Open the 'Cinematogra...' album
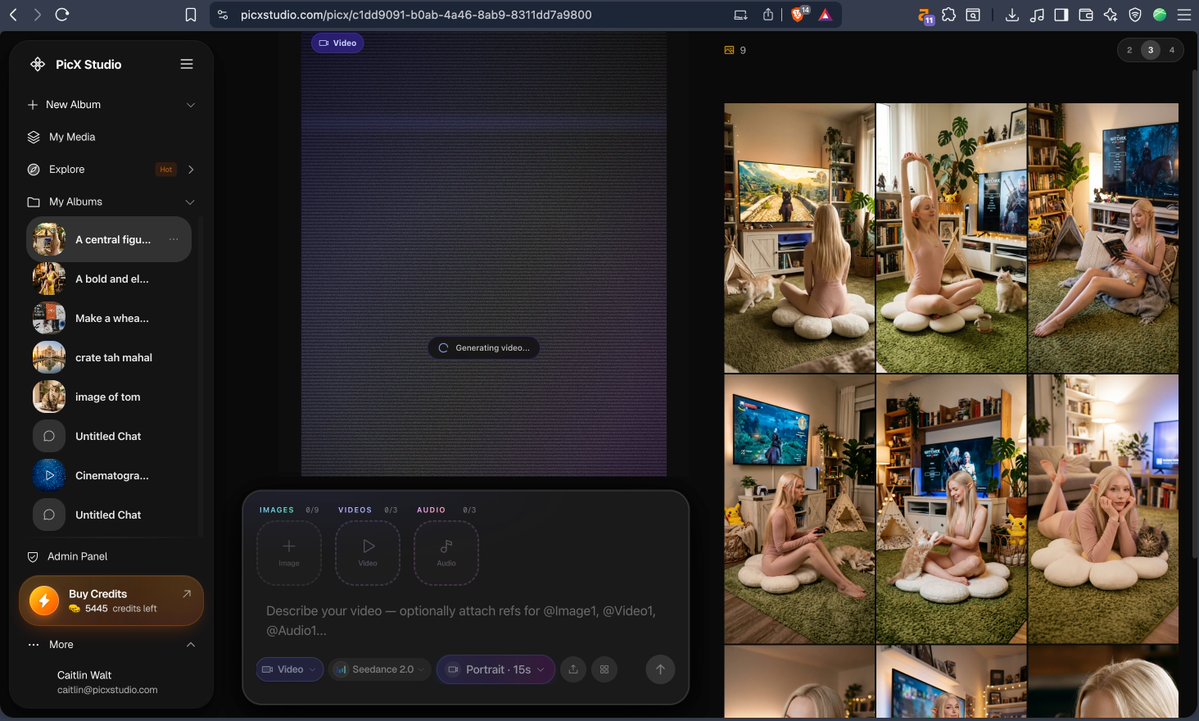Viewport: 1199px width, 721px height. pos(109,476)
